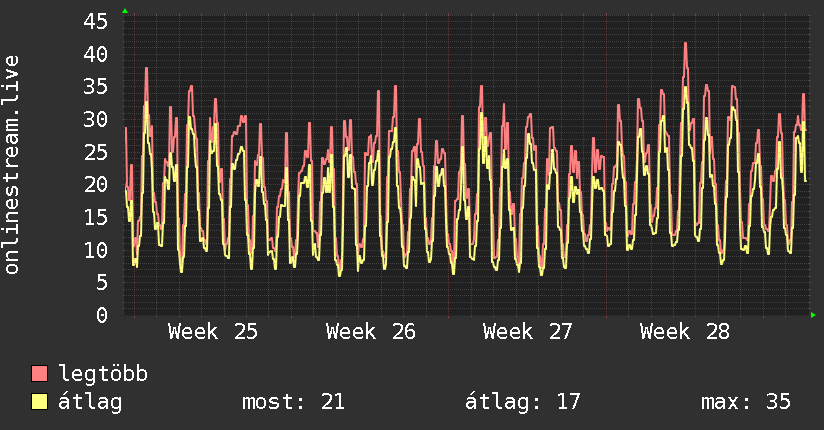
Task: Select the Week 25 axis label
Action: [213, 332]
